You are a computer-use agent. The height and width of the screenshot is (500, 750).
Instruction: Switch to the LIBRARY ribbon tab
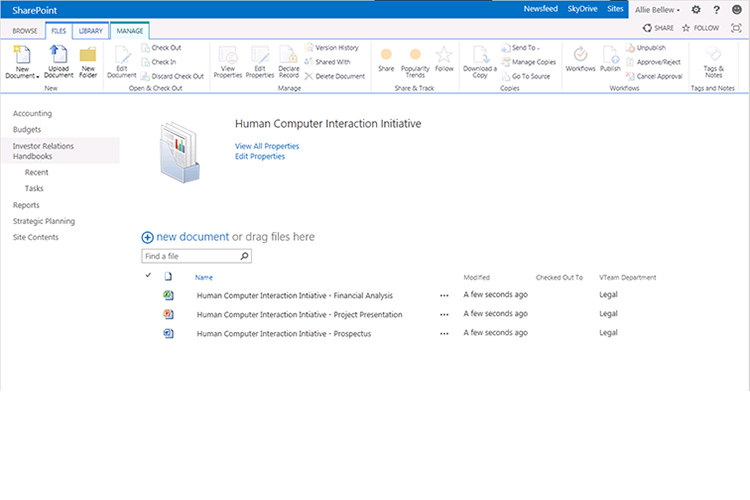pos(91,32)
